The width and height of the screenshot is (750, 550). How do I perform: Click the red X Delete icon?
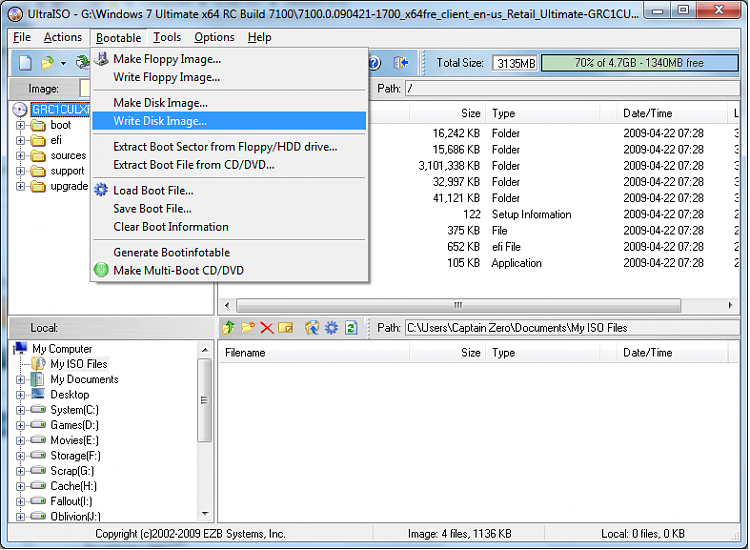tap(267, 328)
